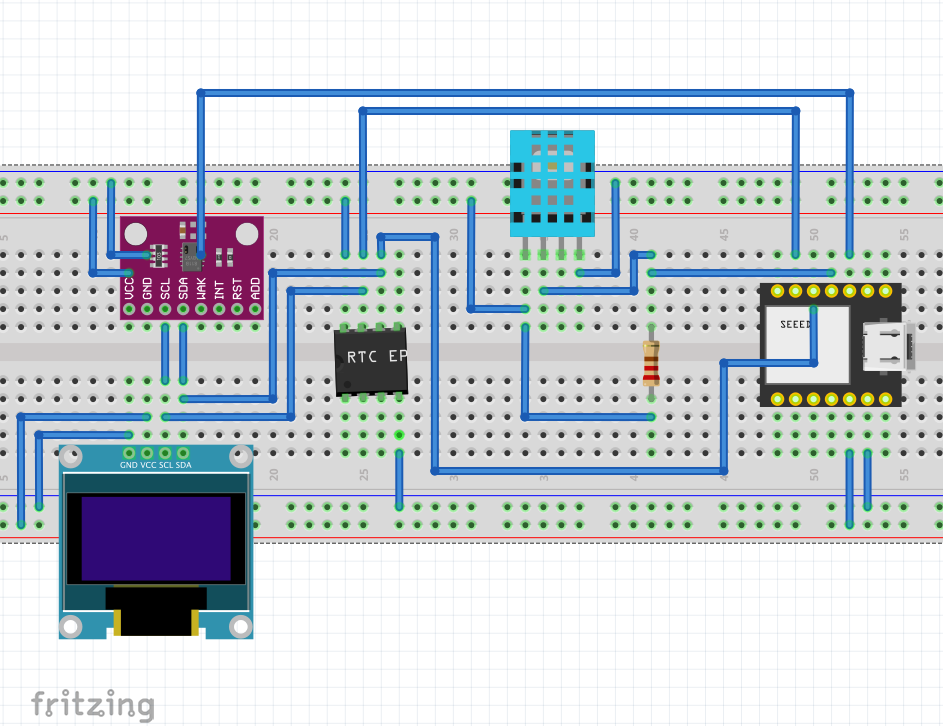Viewport: 943px width, 726px height.
Task: Click the RST pin on purple board
Action: pyautogui.click(x=237, y=309)
